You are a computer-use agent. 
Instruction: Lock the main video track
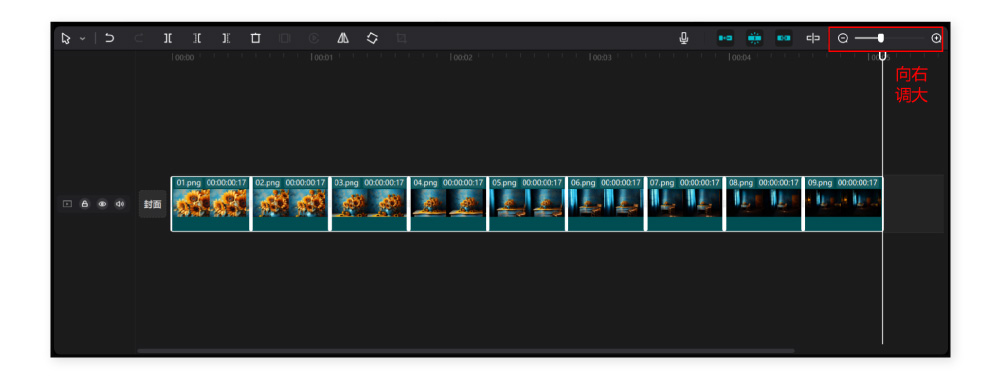coord(84,204)
